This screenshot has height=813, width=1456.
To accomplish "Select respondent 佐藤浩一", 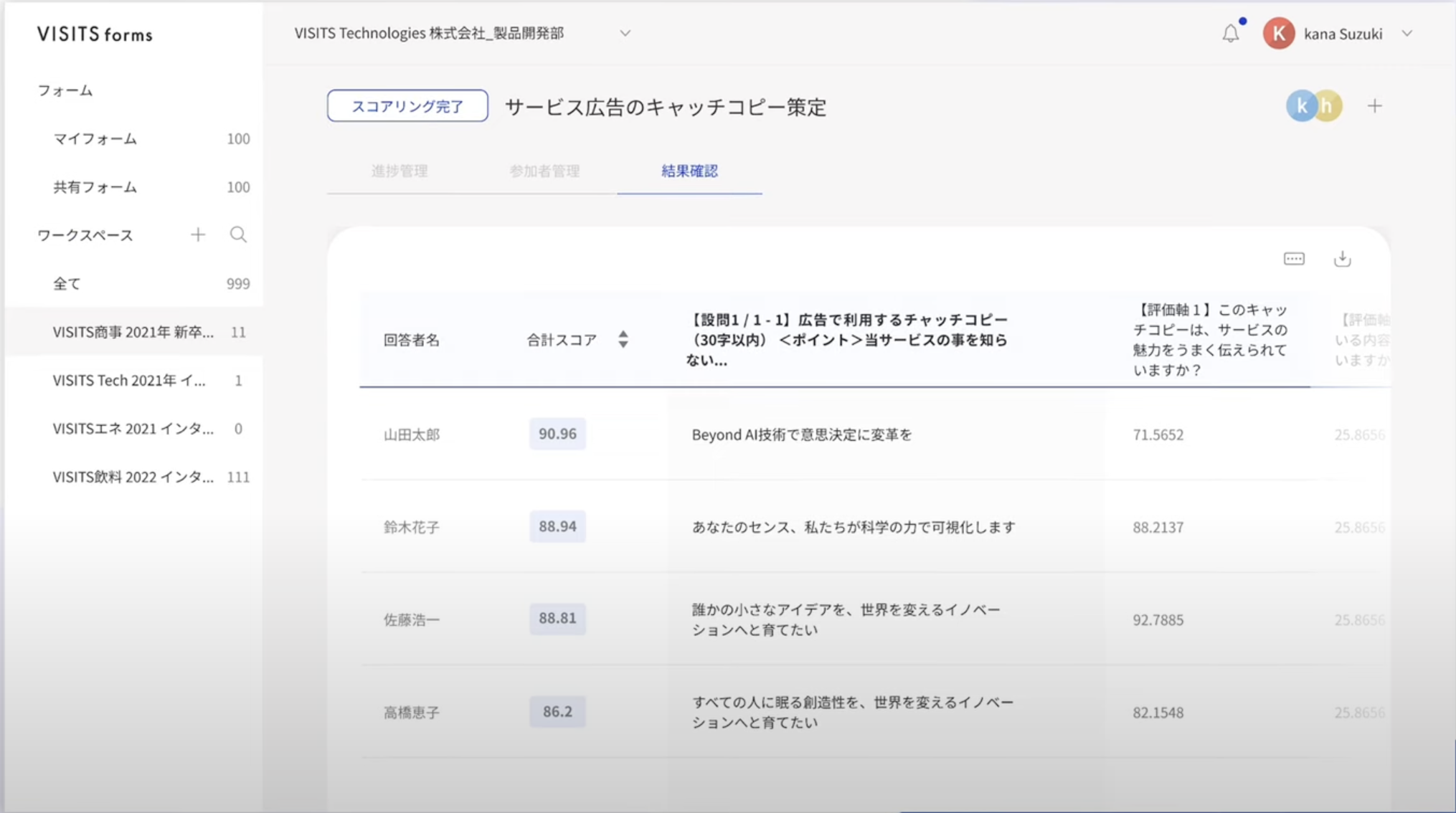I will (x=411, y=619).
